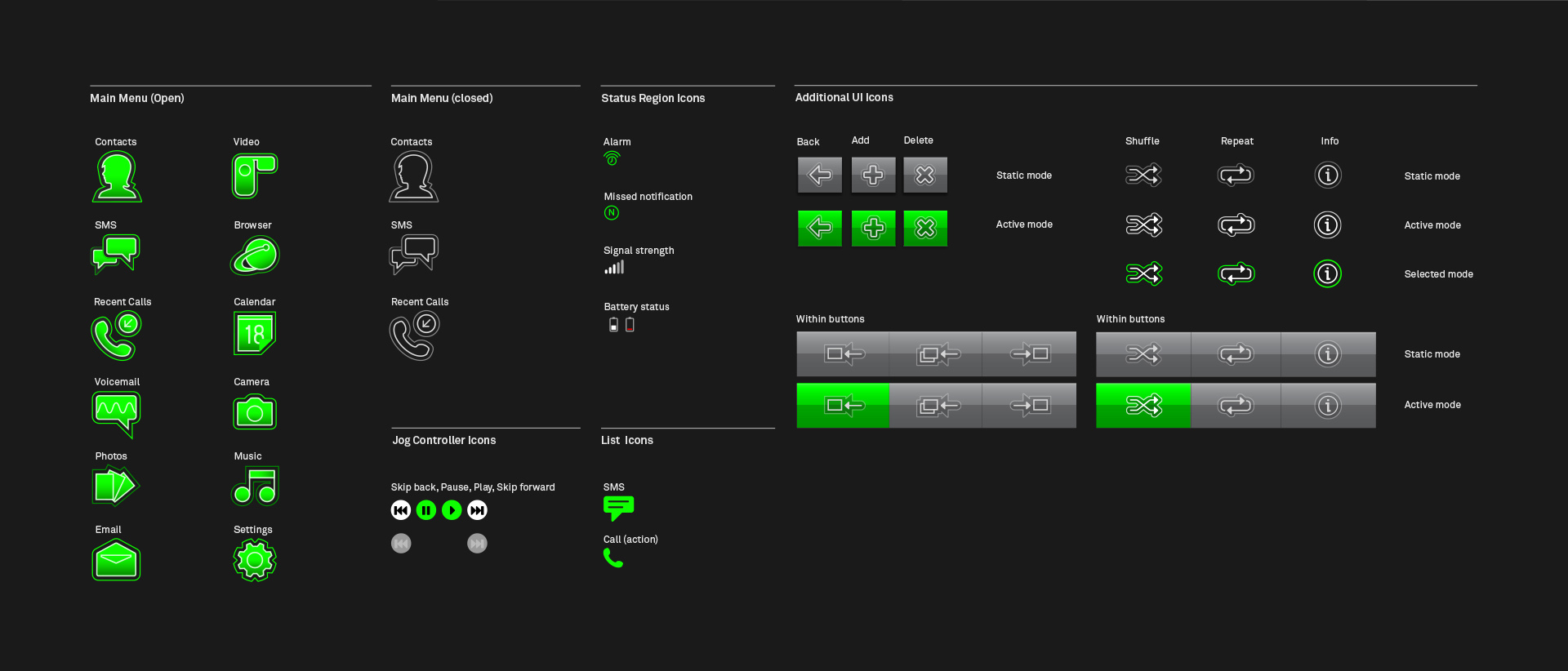This screenshot has height=671, width=1568.
Task: Open the green Camera icon
Action: [255, 412]
